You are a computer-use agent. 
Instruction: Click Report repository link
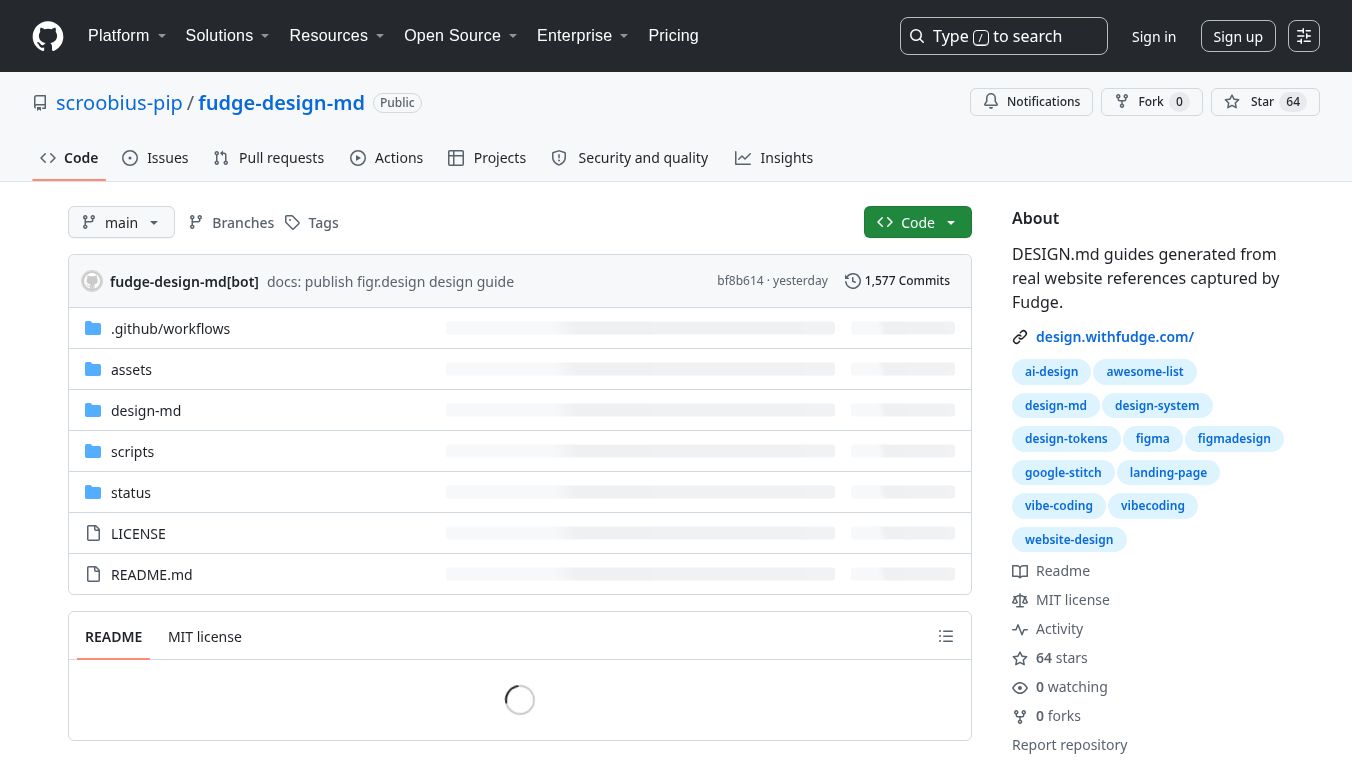tap(1069, 745)
